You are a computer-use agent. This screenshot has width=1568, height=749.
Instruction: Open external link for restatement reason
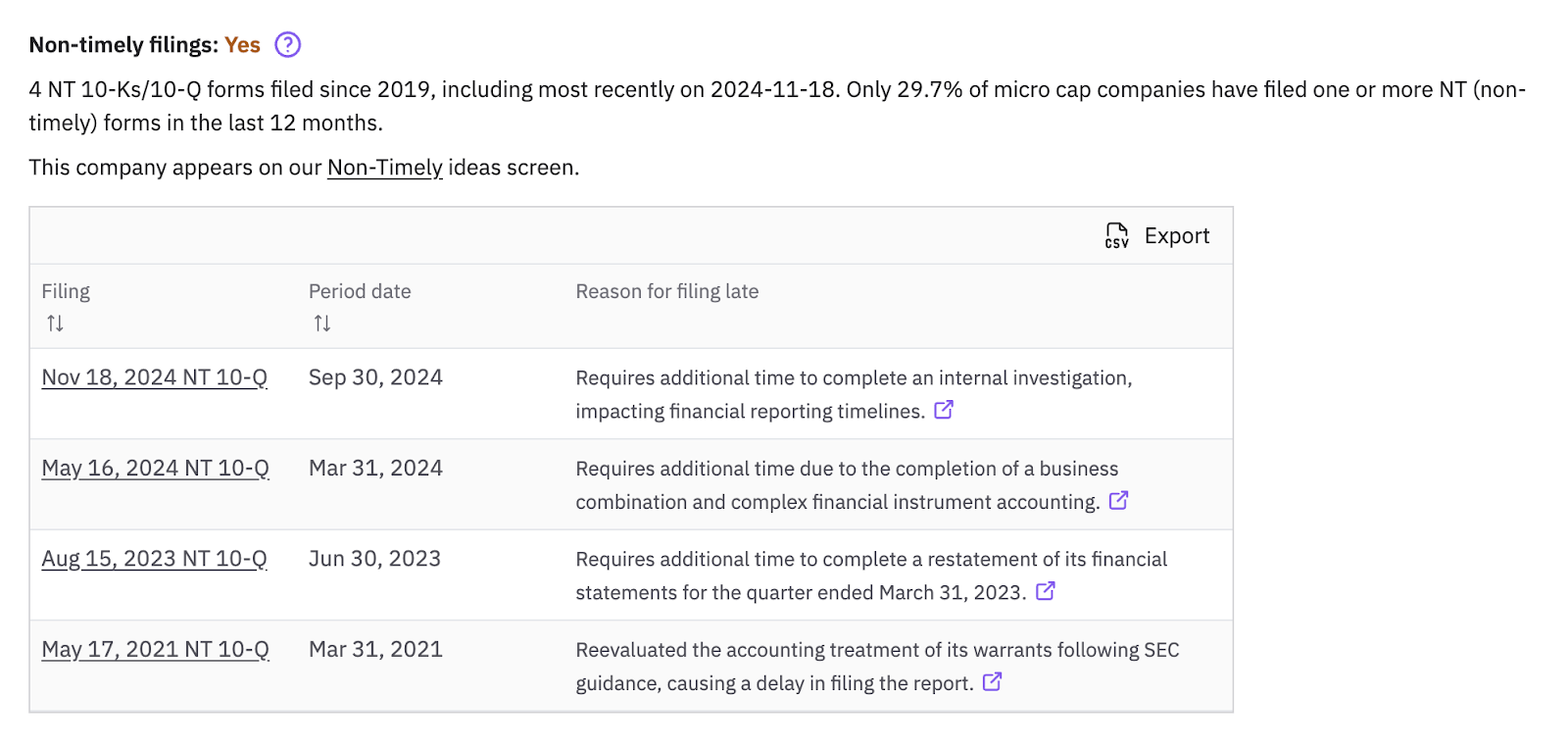1046,591
